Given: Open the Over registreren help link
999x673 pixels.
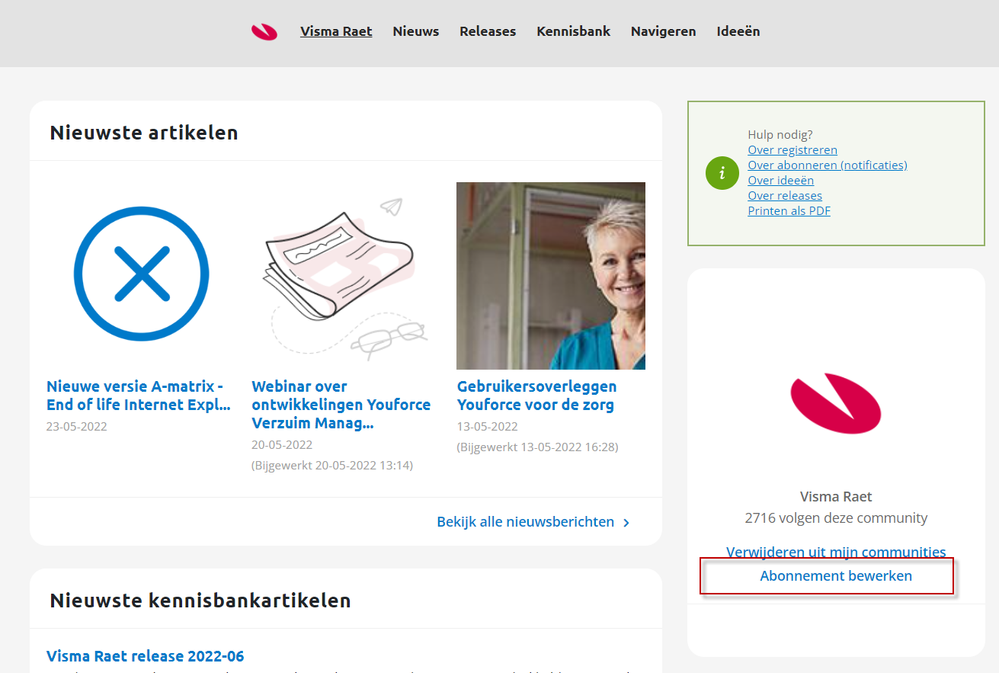Looking at the screenshot, I should pos(792,150).
